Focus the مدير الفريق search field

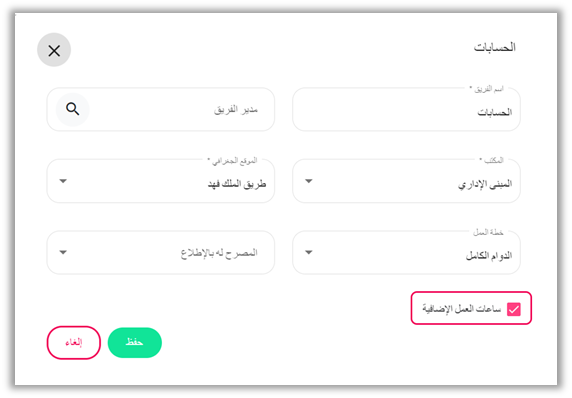(x=161, y=109)
